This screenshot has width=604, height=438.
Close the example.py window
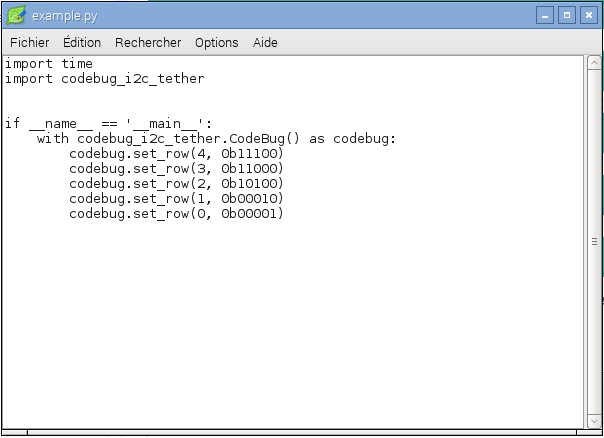tap(589, 15)
